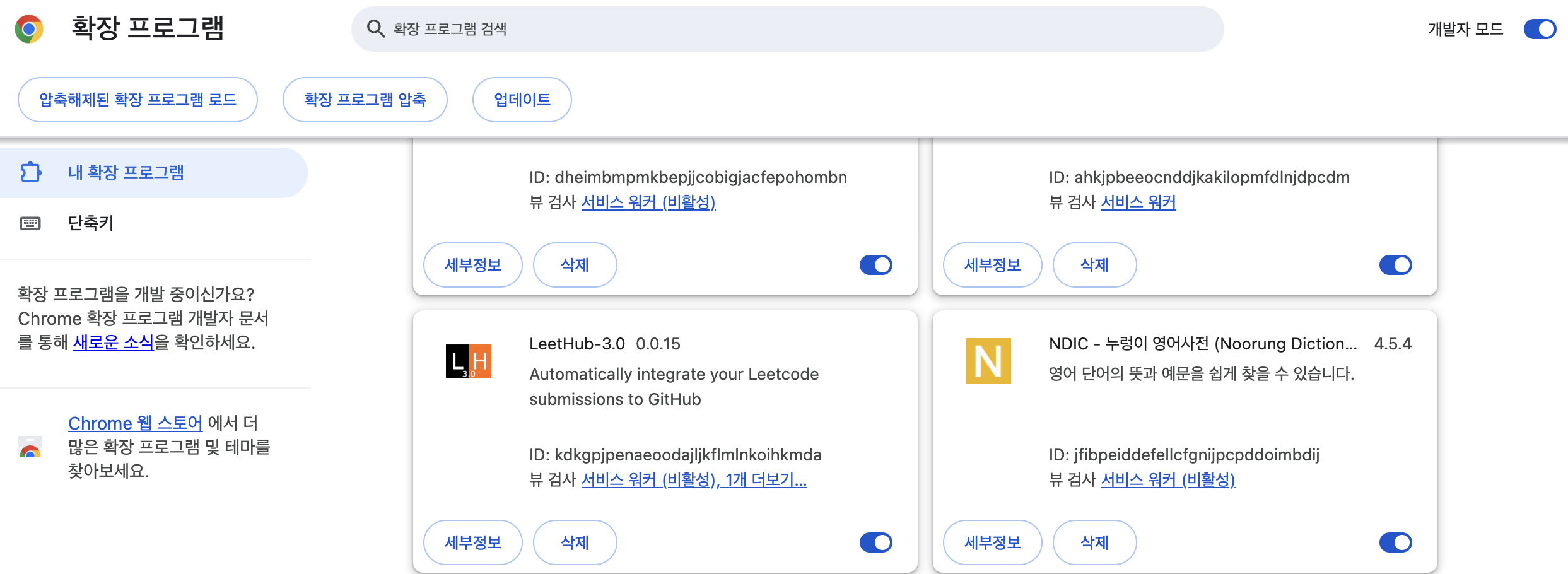This screenshot has height=574, width=1568.
Task: Open the Chrome 웹 스토어 link
Action: coord(136,423)
